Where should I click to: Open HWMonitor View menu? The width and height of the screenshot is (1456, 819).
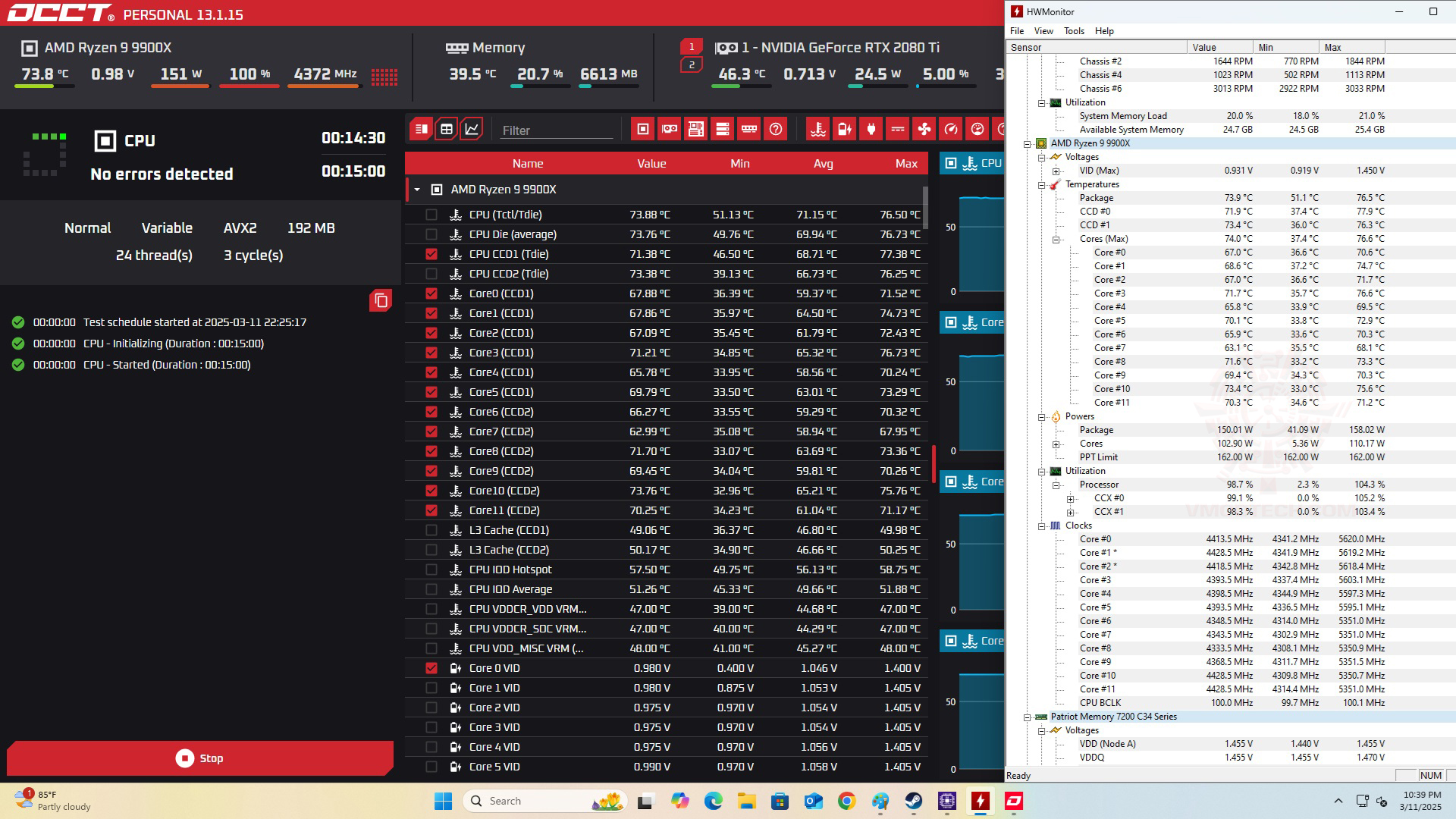coord(1043,31)
